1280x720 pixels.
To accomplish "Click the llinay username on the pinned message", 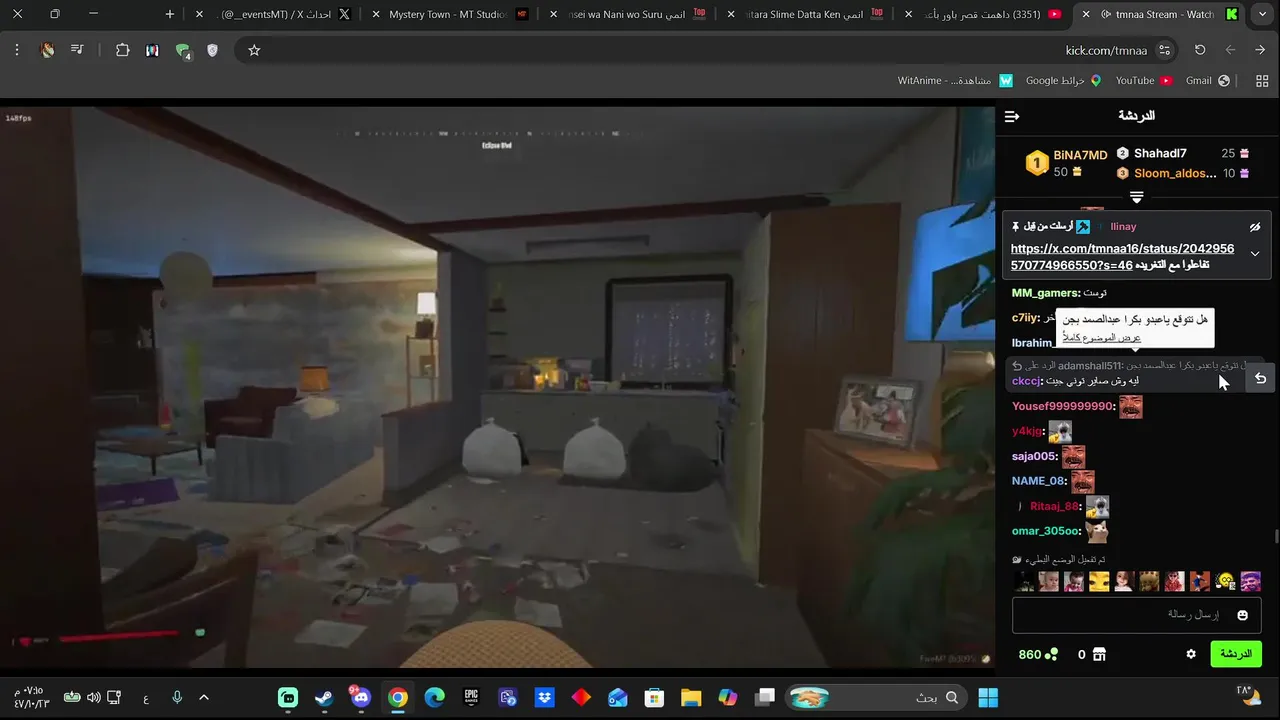I will point(1123,227).
